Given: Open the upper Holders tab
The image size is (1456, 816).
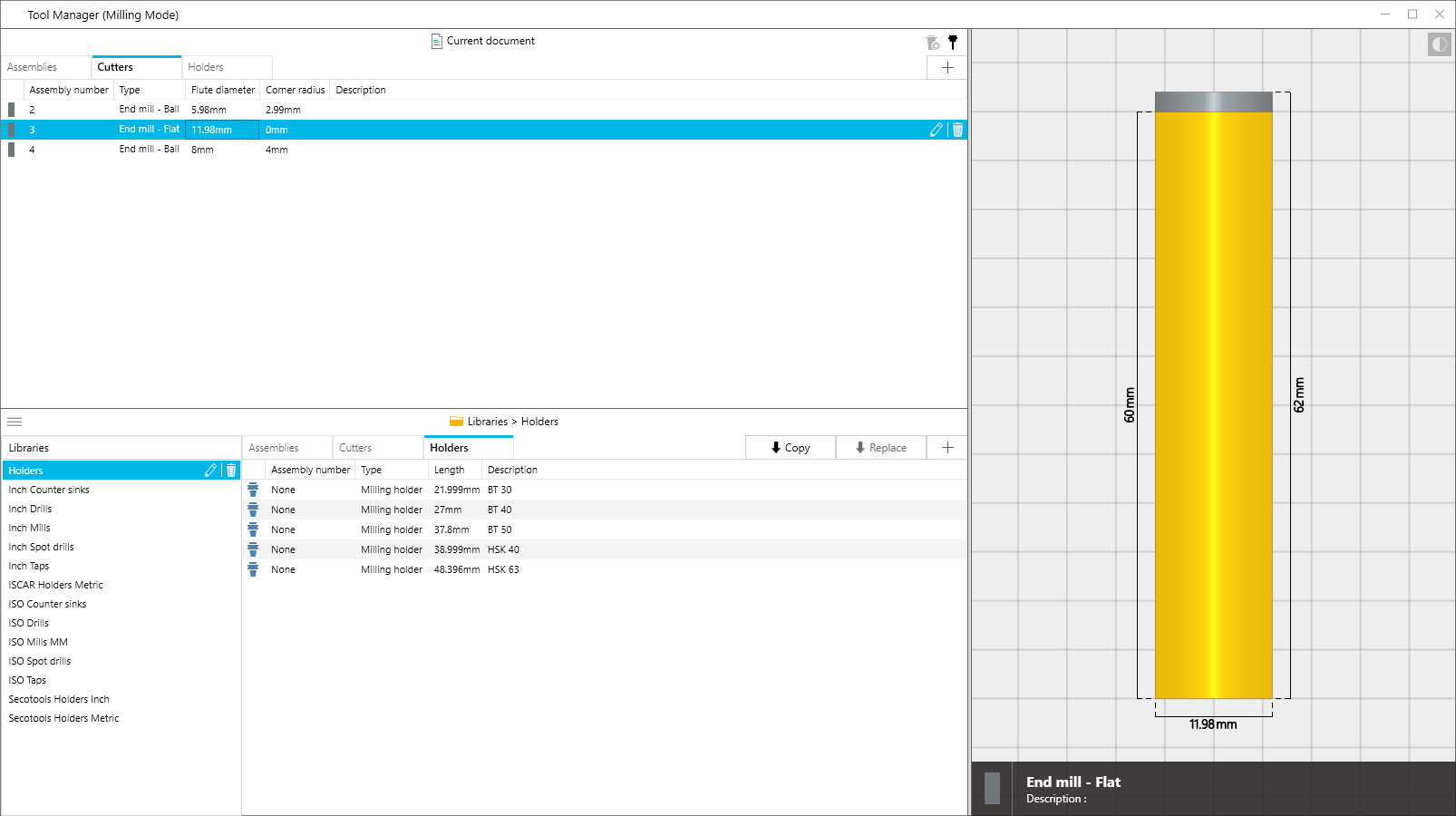Looking at the screenshot, I should (206, 67).
